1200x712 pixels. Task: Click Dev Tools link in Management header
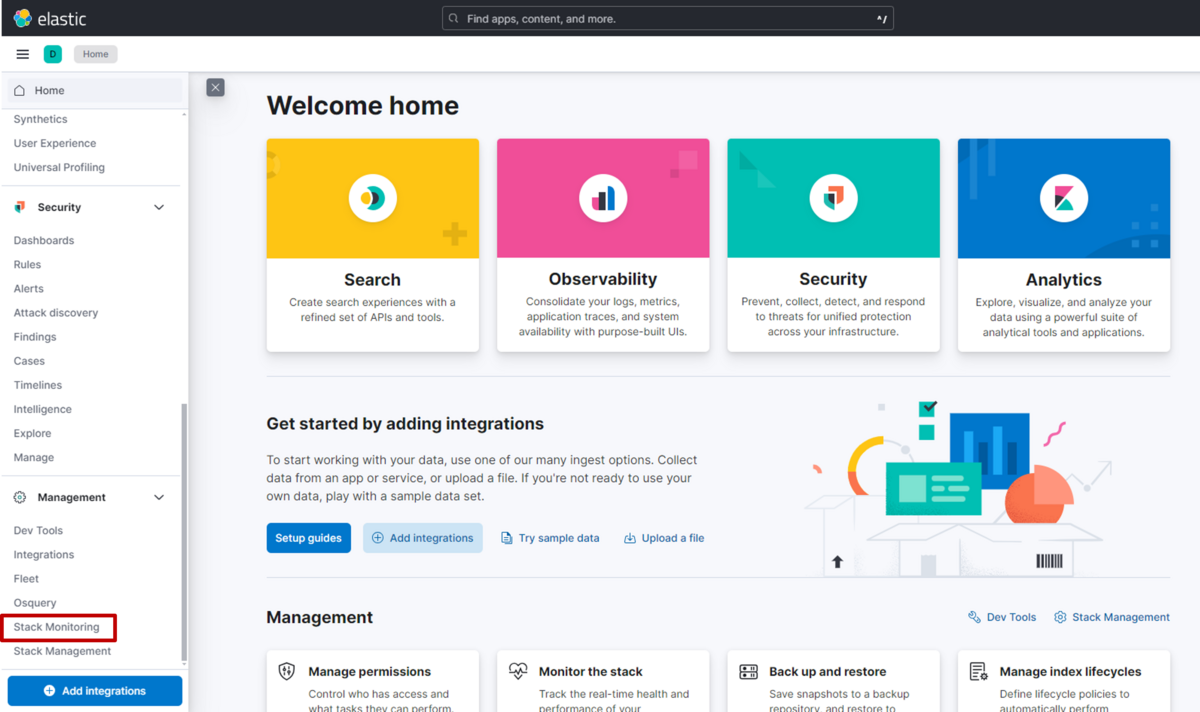click(x=1011, y=617)
